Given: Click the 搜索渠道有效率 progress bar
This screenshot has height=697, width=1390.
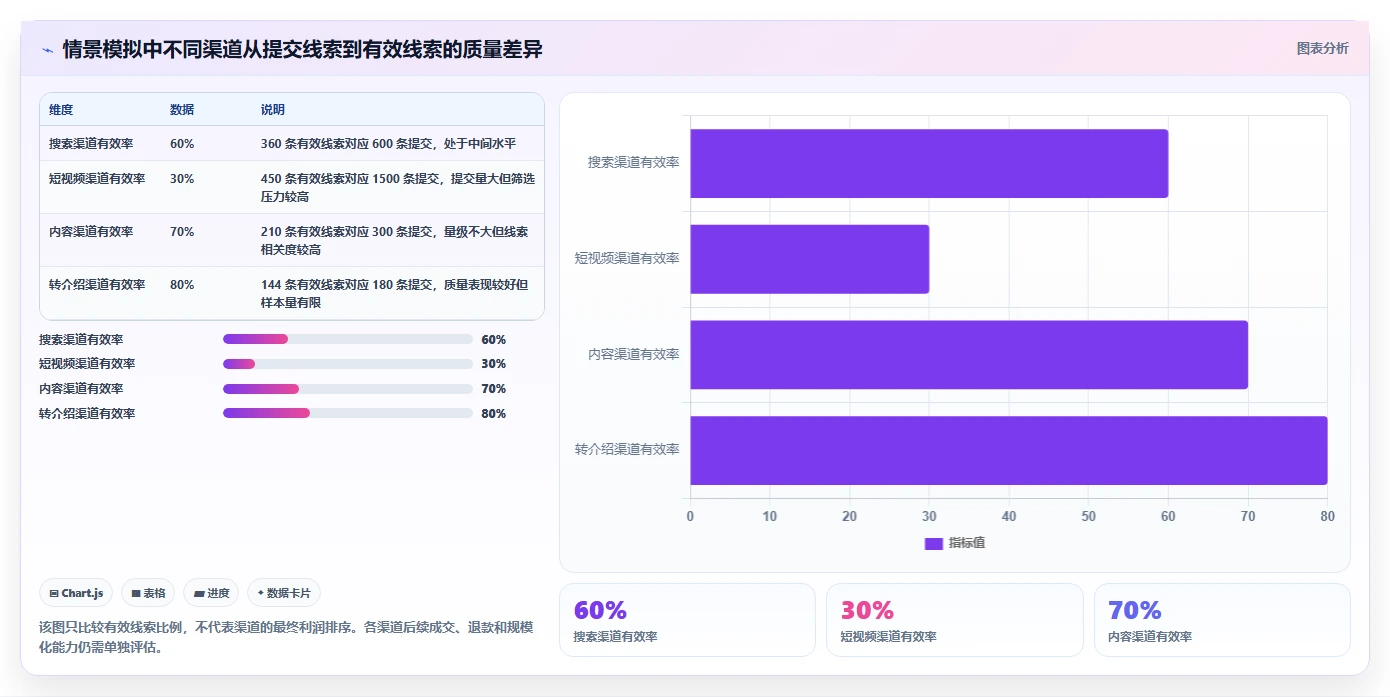Looking at the screenshot, I should pyautogui.click(x=348, y=339).
